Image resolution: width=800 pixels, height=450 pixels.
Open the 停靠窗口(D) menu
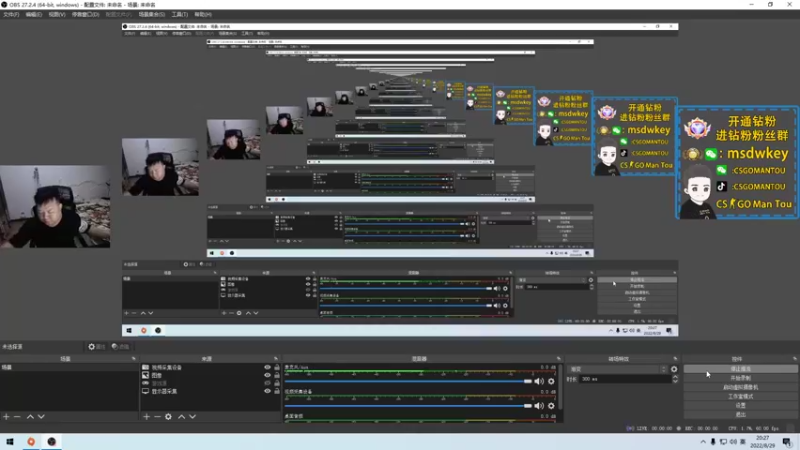tap(85, 14)
